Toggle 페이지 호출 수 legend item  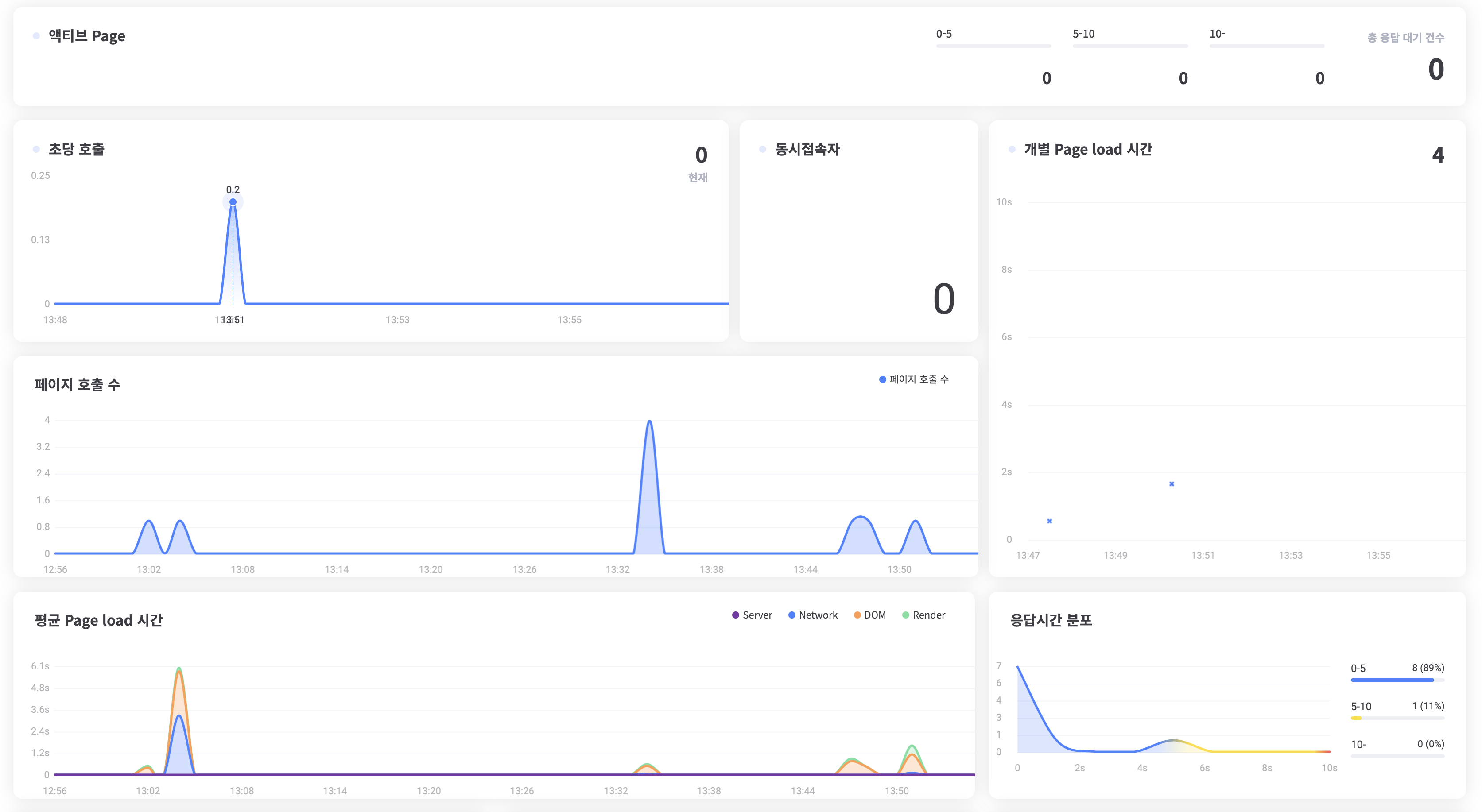914,379
